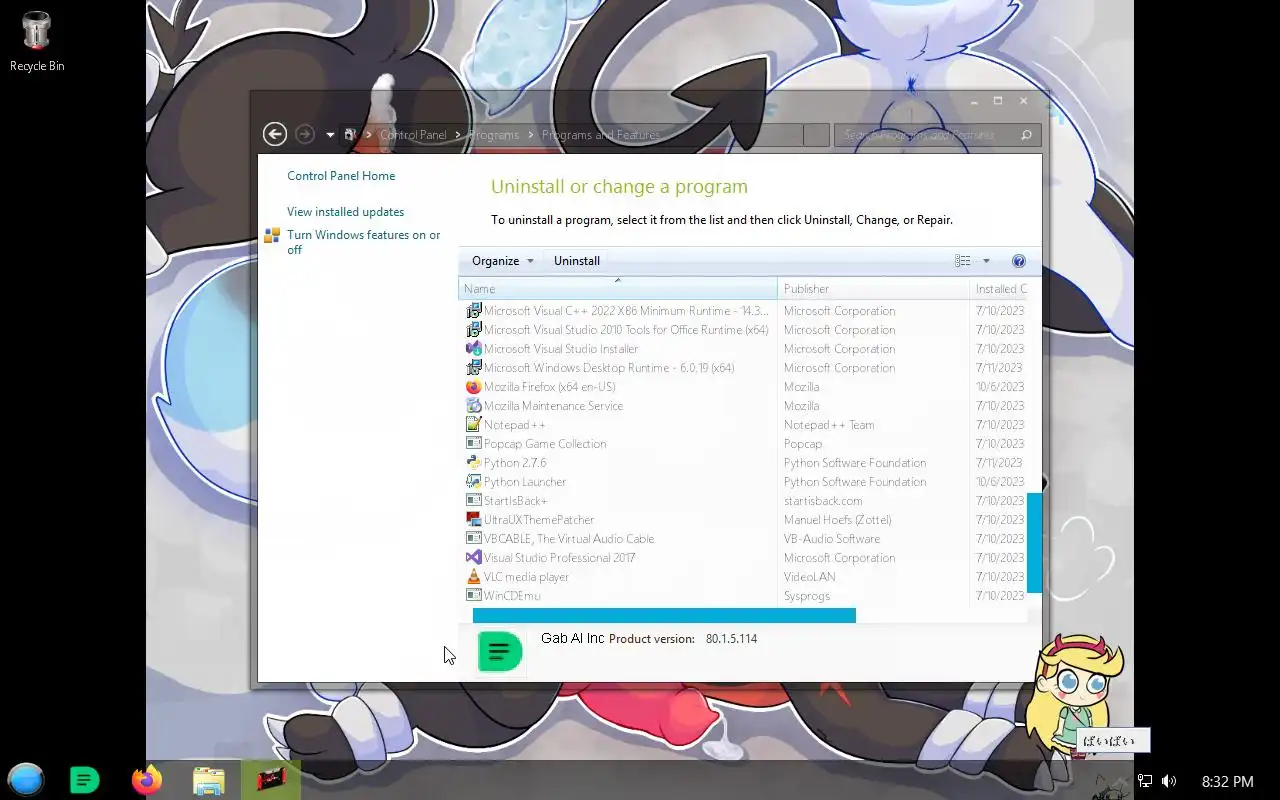Click product version '80.1.5.114'

[x=731, y=639]
